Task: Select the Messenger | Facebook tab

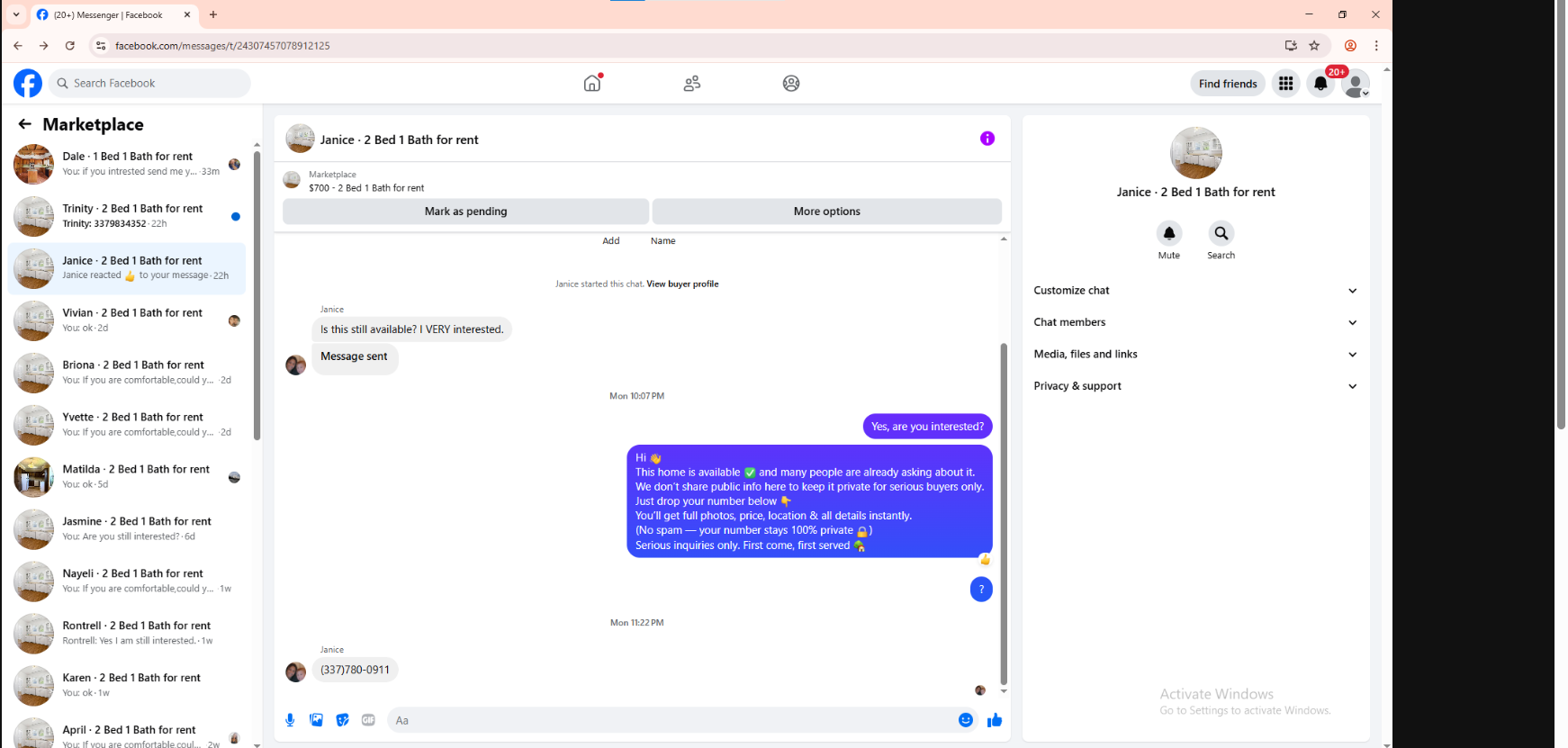Action: pyautogui.click(x=114, y=14)
